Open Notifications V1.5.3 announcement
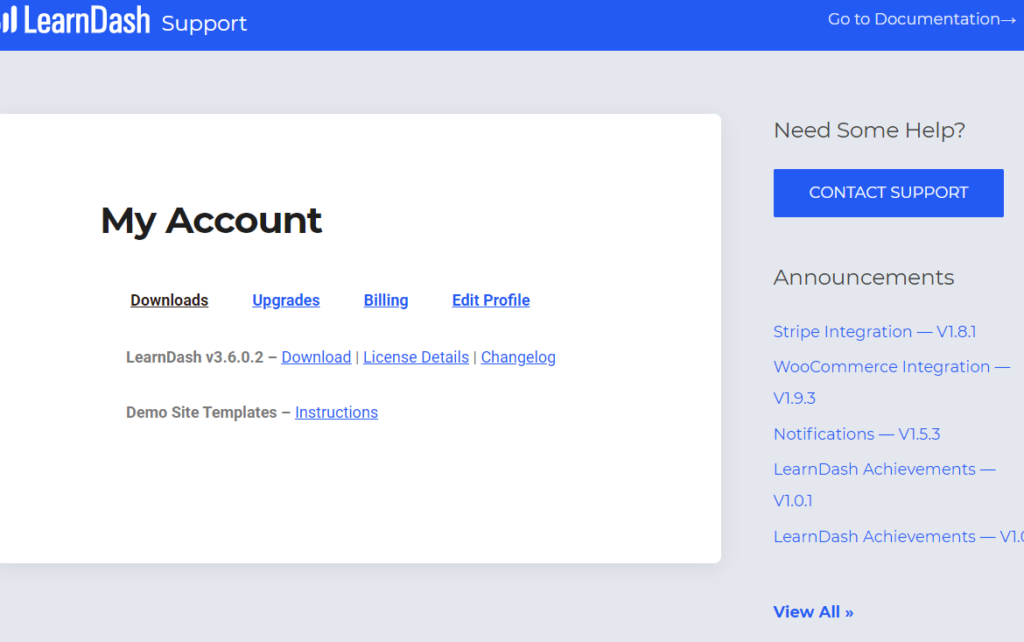This screenshot has height=642, width=1024. tap(857, 434)
